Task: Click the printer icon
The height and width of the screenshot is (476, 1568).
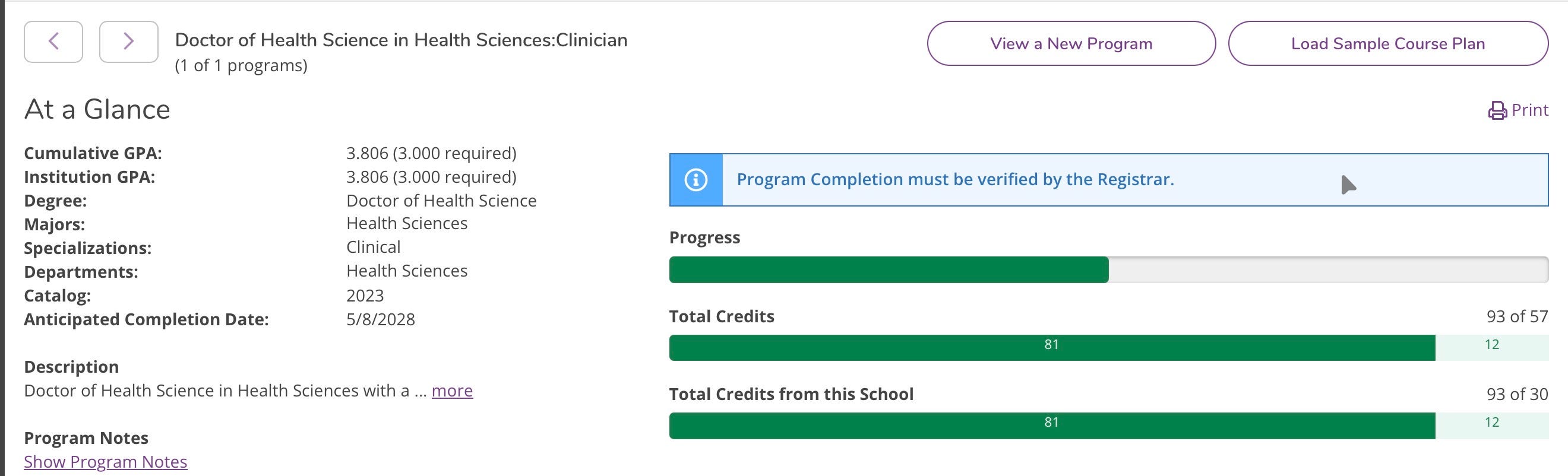Action: point(1497,110)
